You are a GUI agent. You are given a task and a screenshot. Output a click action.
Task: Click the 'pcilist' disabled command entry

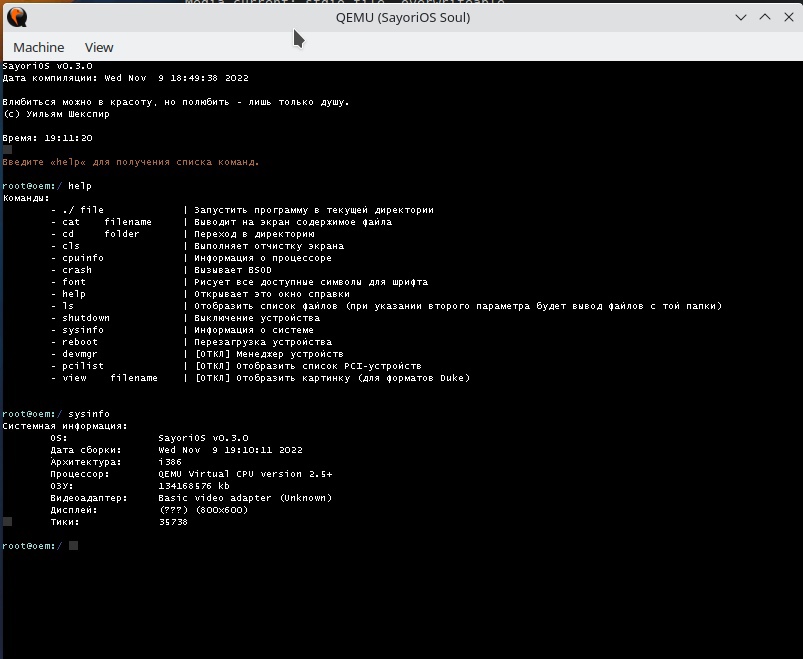82,366
